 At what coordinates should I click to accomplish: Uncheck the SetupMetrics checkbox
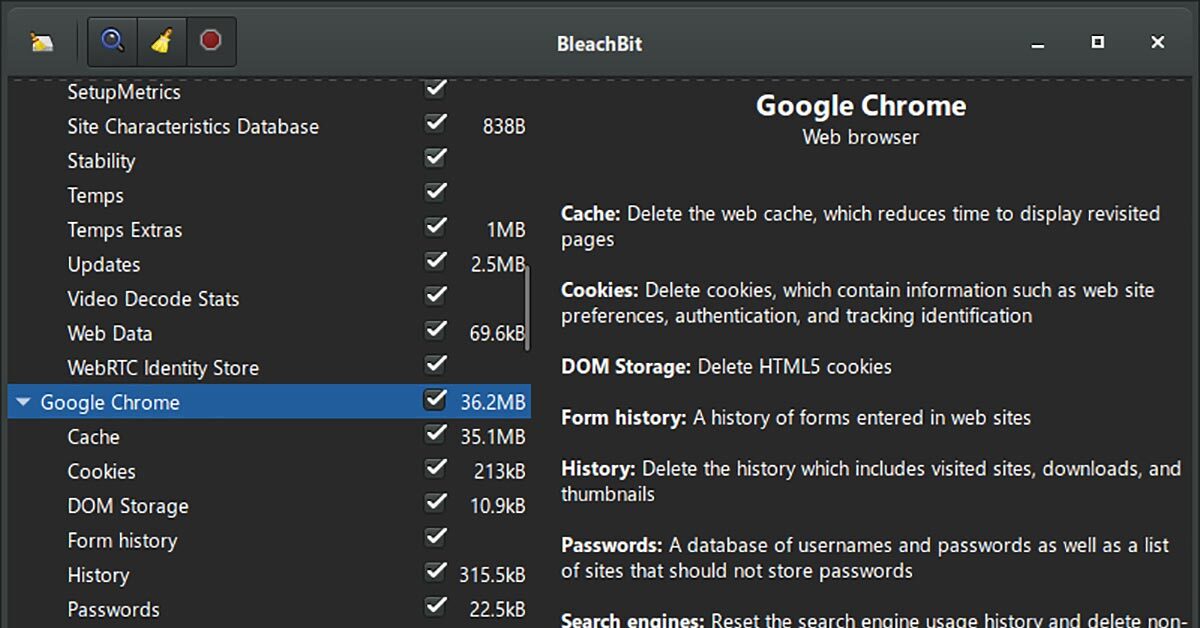(435, 88)
